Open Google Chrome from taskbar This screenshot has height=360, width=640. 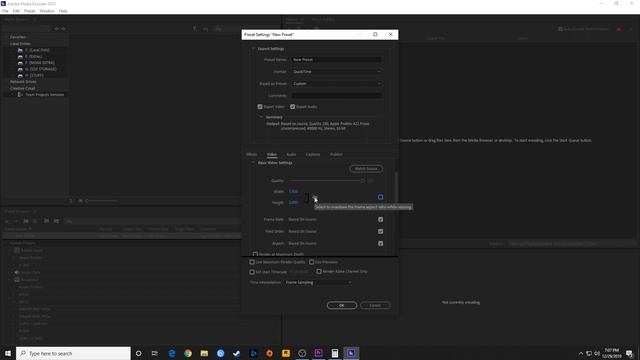188,353
